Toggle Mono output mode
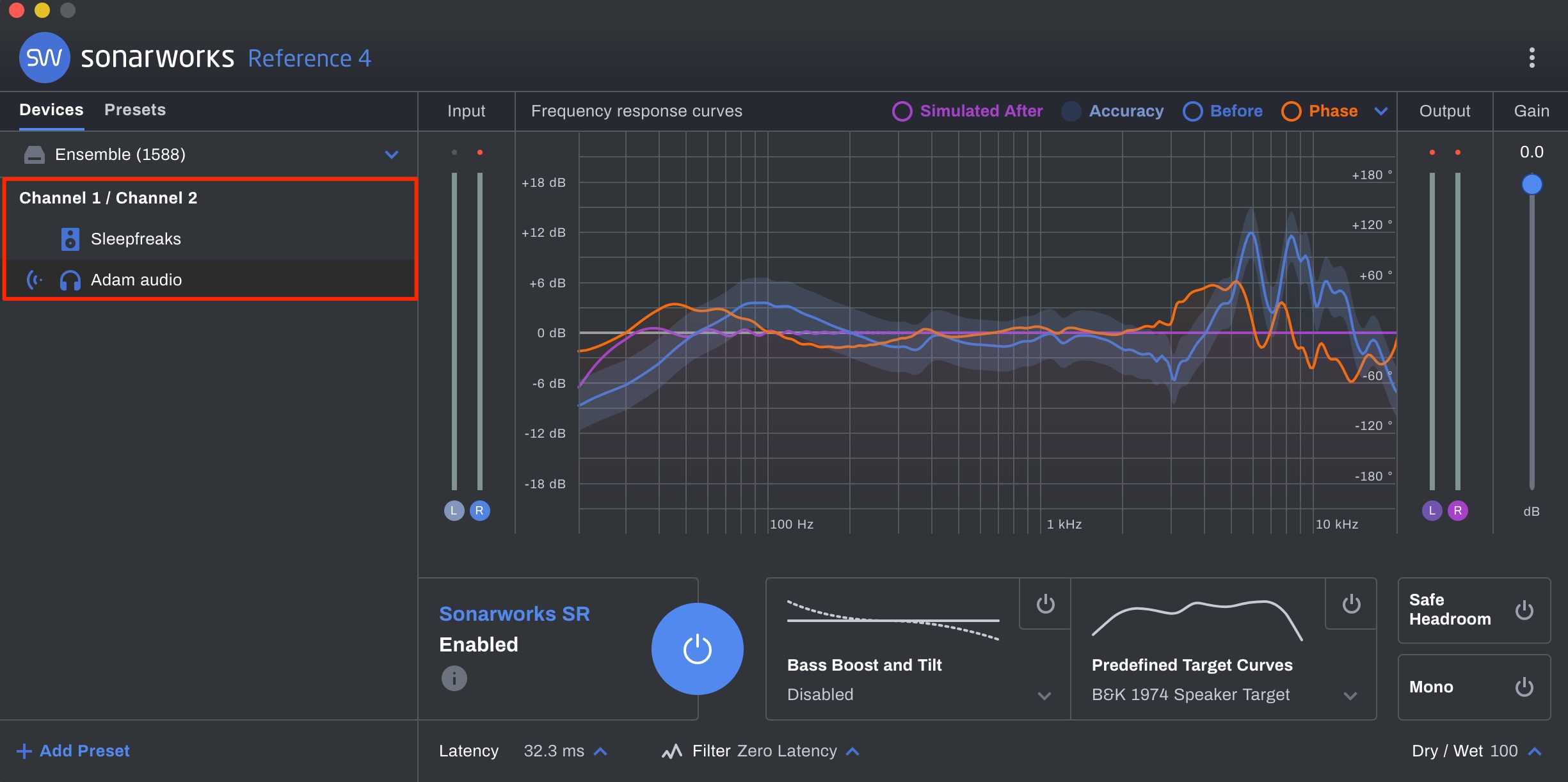This screenshot has width=1568, height=782. coord(1525,687)
